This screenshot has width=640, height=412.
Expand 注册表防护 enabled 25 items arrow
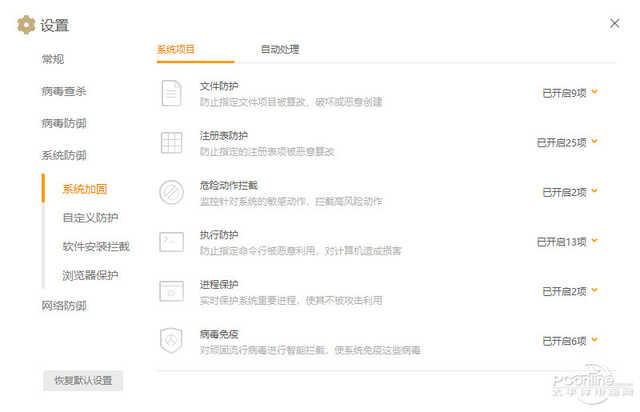595,141
